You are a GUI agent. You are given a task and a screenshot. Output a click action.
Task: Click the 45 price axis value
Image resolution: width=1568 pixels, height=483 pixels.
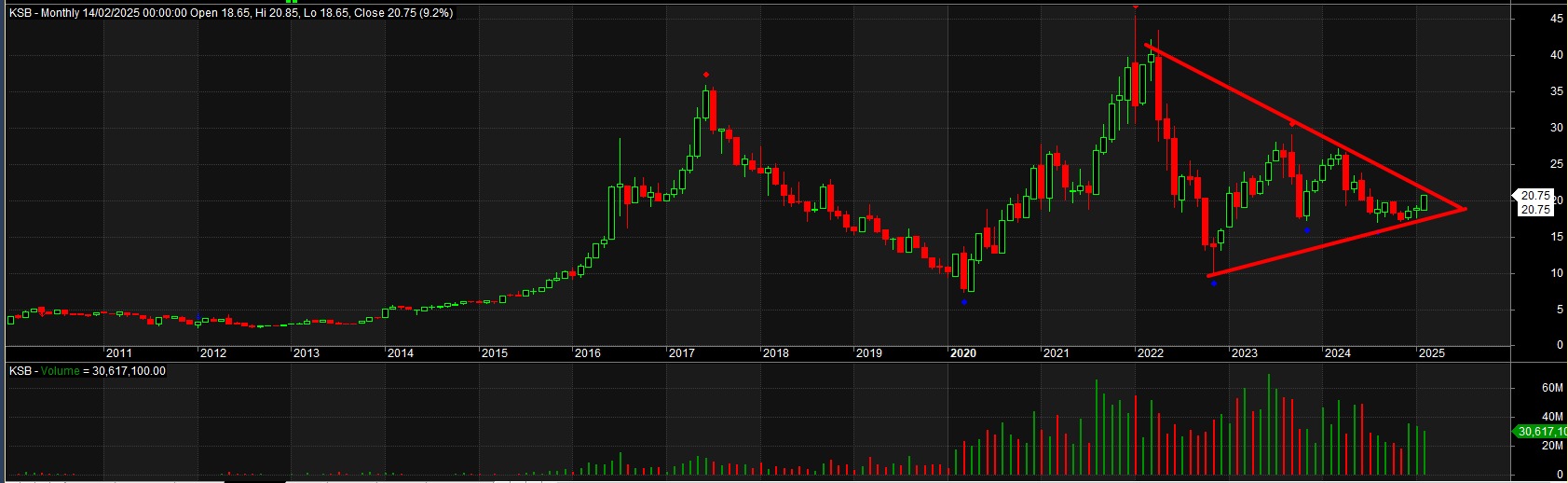1557,19
